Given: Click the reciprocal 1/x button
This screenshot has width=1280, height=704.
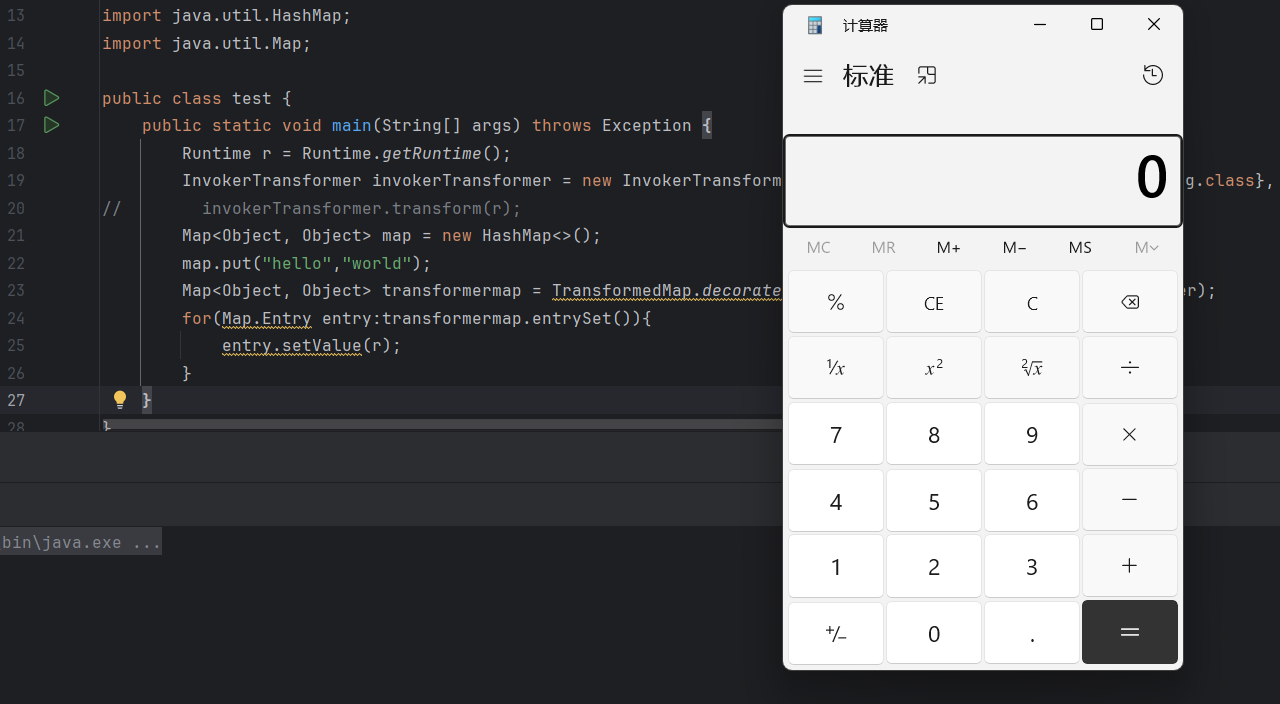Looking at the screenshot, I should tap(836, 368).
